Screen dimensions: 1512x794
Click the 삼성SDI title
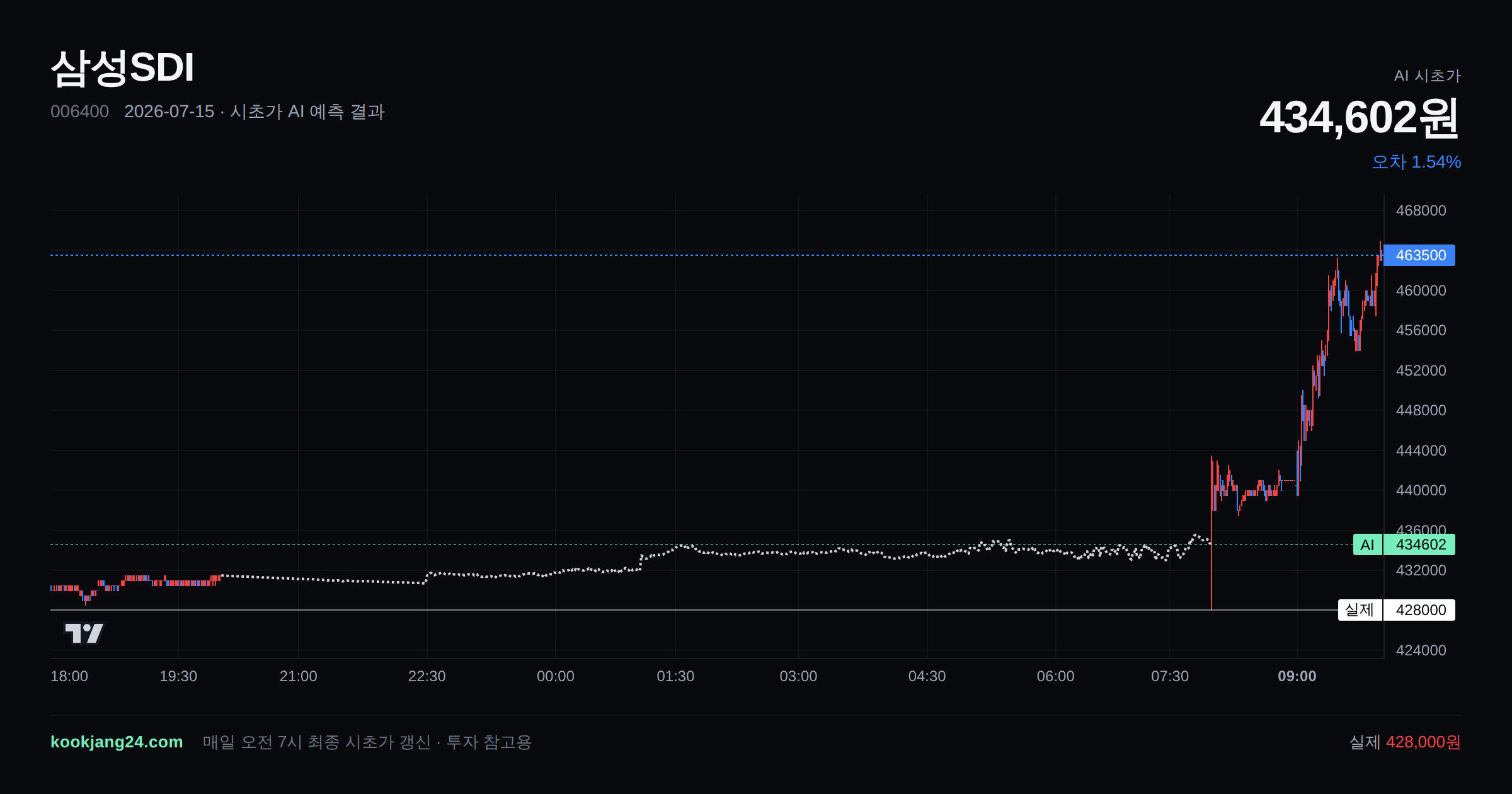pos(122,68)
